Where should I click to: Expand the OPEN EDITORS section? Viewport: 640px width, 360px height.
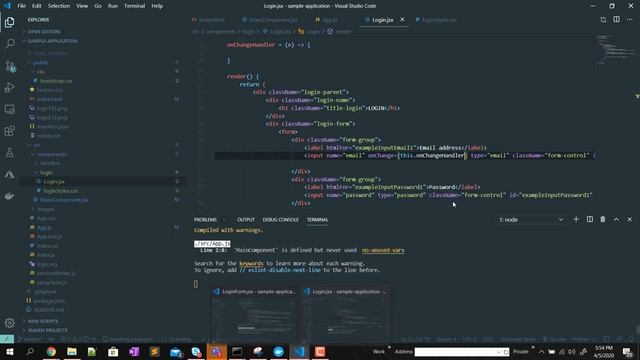click(44, 31)
